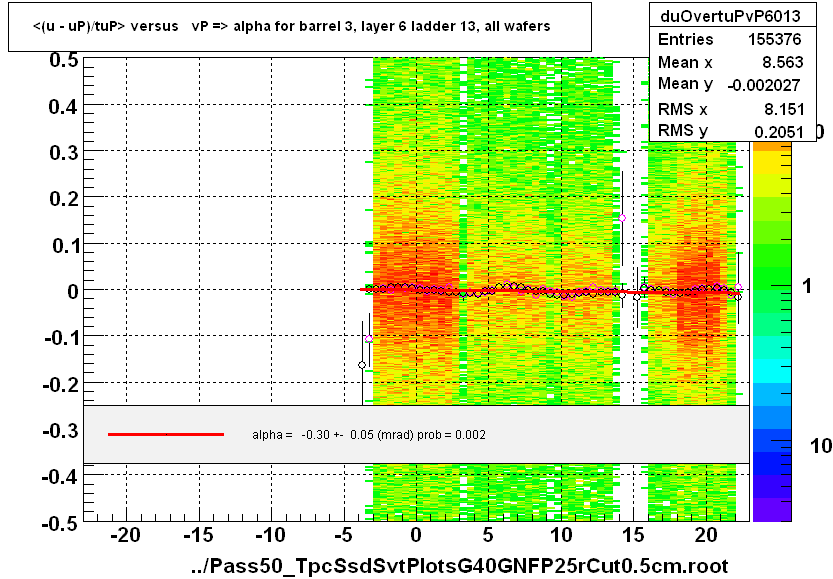Click the red line sample in the legend
The image size is (833, 579).
pos(166,435)
